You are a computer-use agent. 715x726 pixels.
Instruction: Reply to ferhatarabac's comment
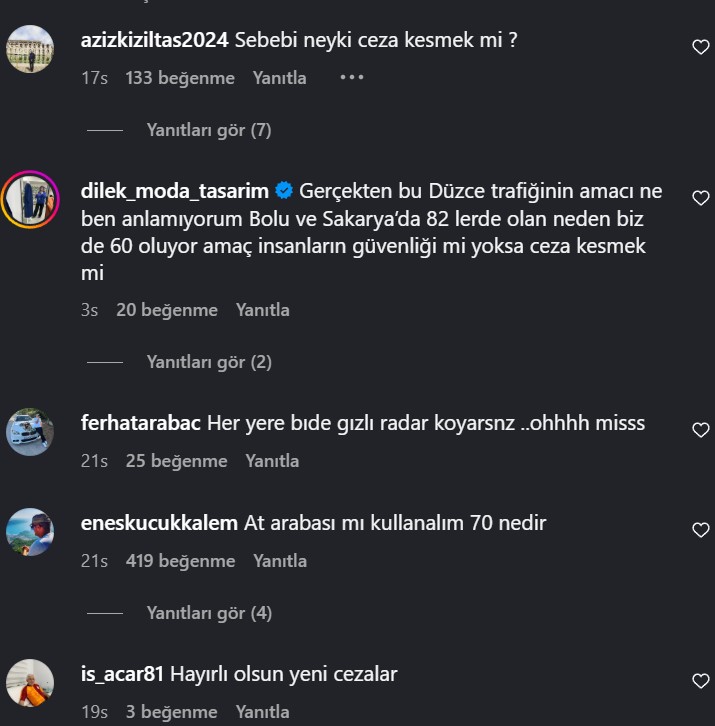272,461
